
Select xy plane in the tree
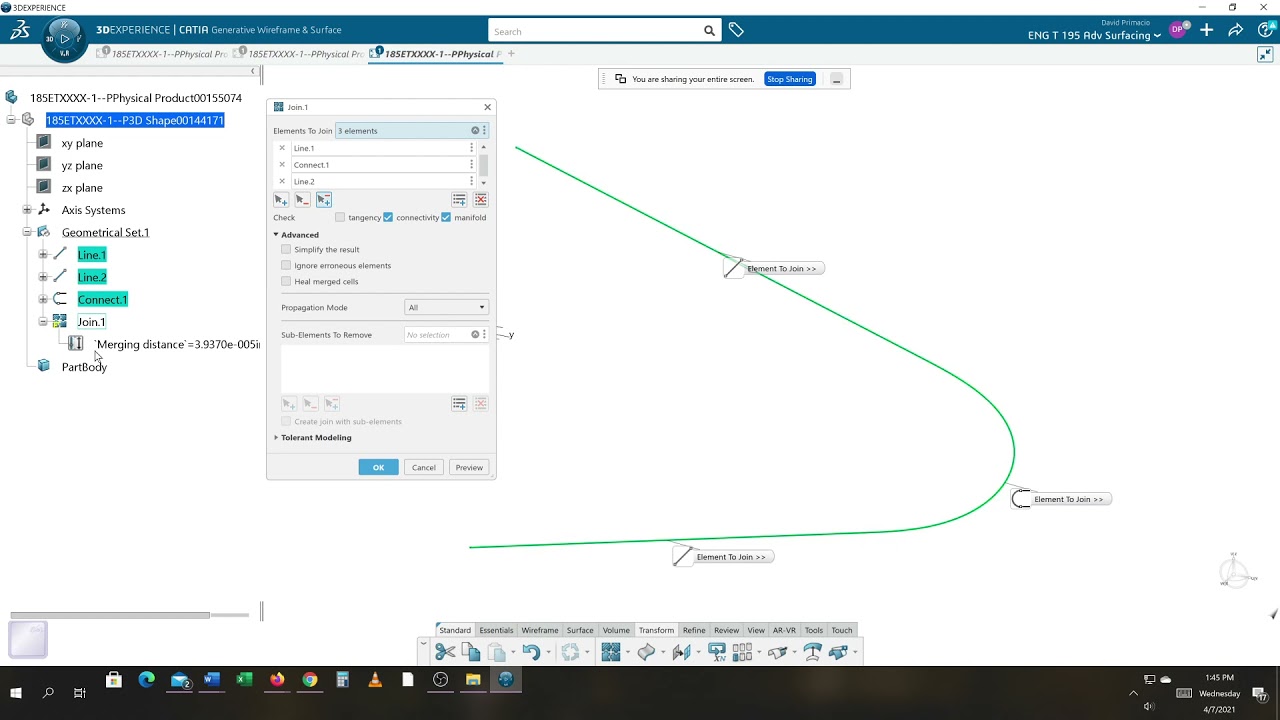point(82,143)
